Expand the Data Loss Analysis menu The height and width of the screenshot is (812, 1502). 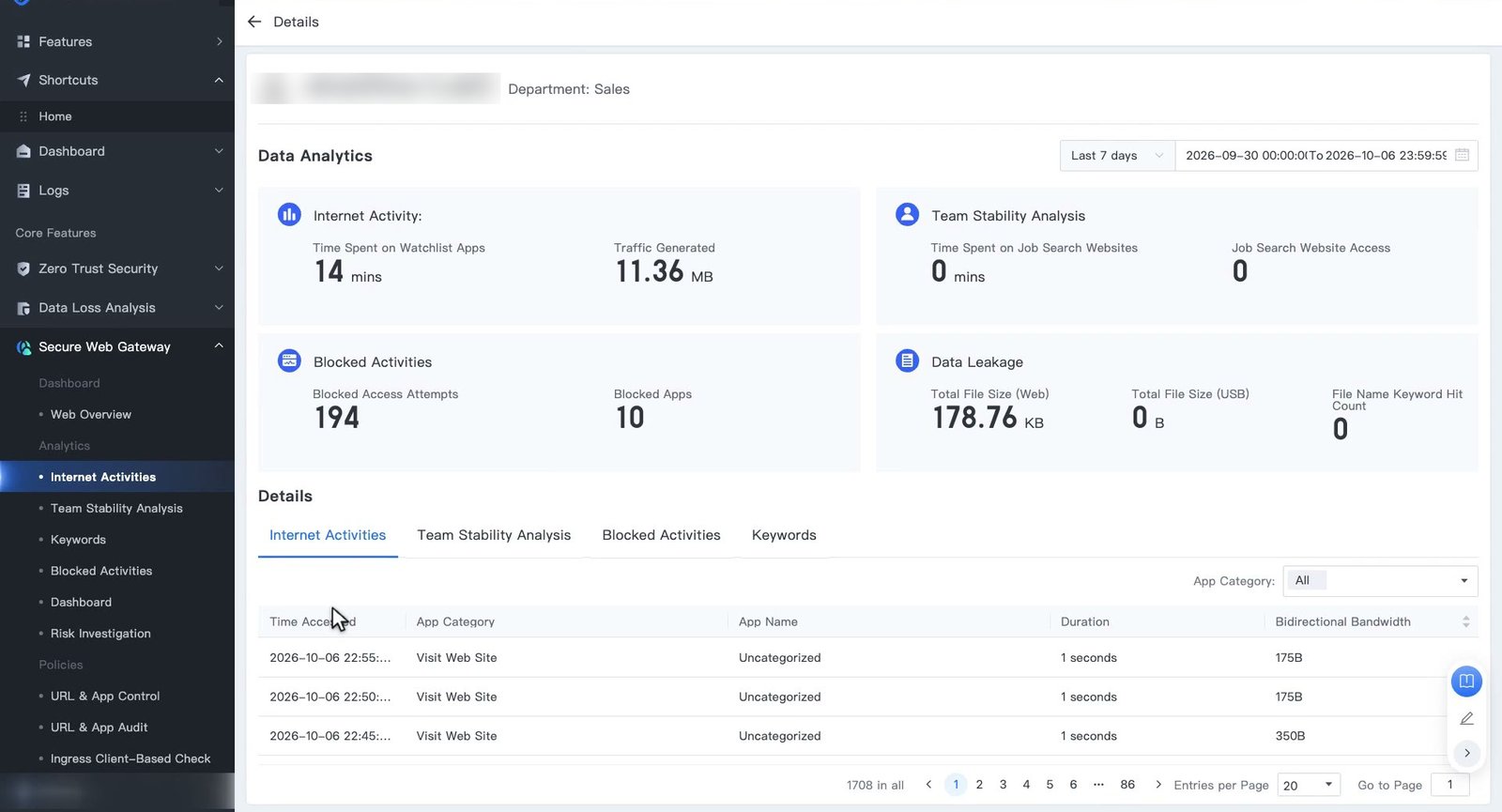point(219,308)
